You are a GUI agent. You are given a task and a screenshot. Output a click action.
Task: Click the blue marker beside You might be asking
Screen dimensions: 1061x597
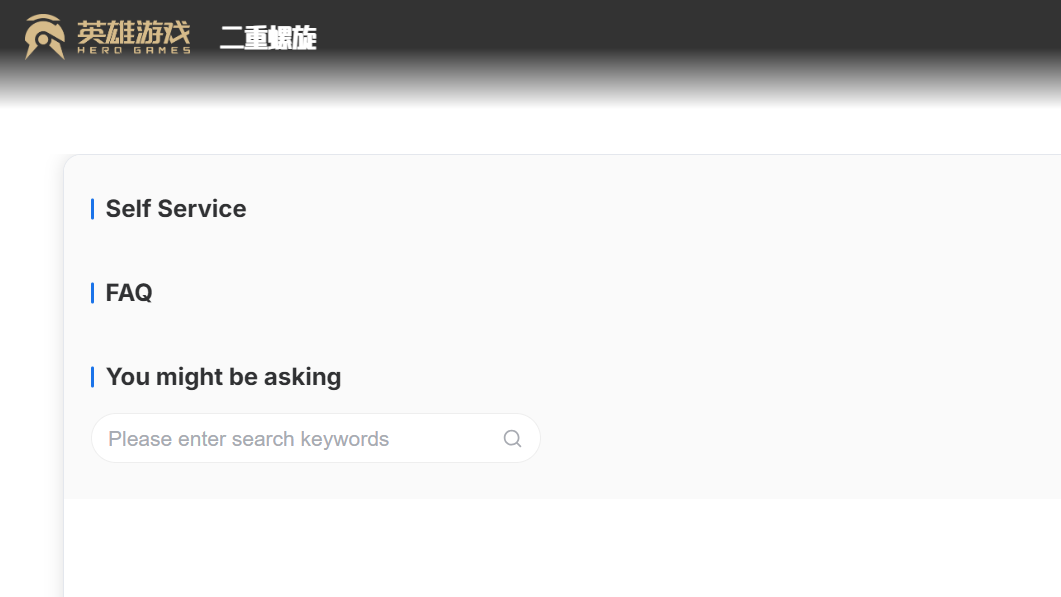coord(92,377)
